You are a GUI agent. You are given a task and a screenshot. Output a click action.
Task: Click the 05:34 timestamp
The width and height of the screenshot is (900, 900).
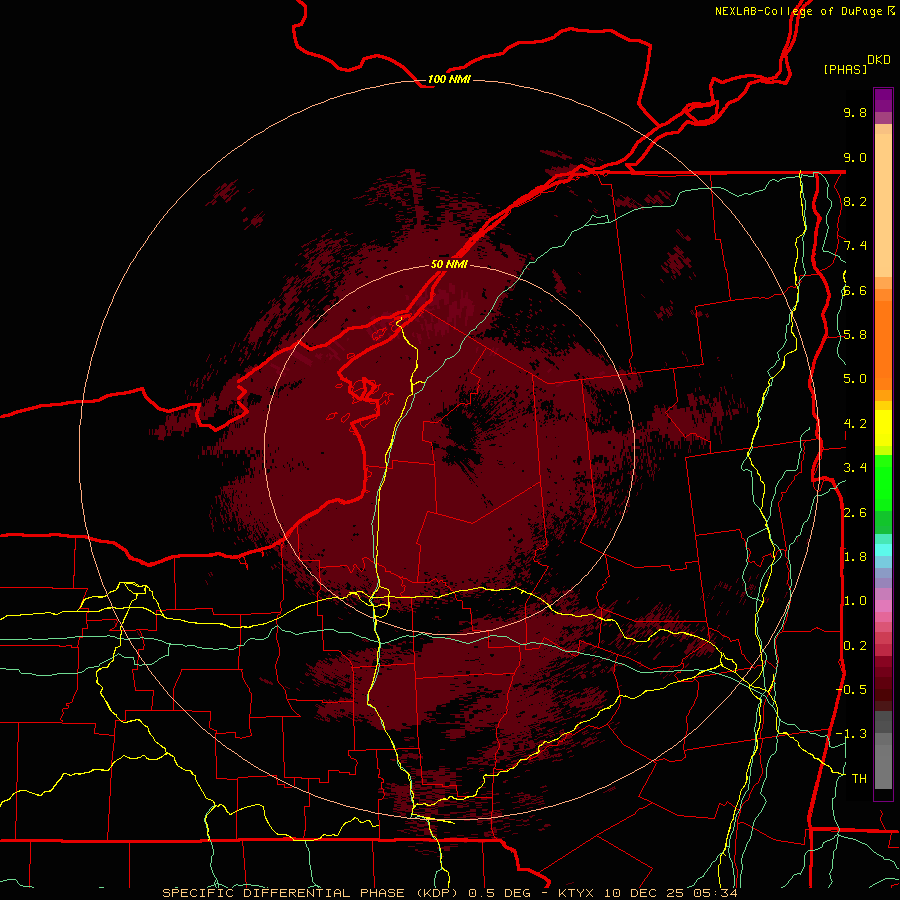(715, 893)
